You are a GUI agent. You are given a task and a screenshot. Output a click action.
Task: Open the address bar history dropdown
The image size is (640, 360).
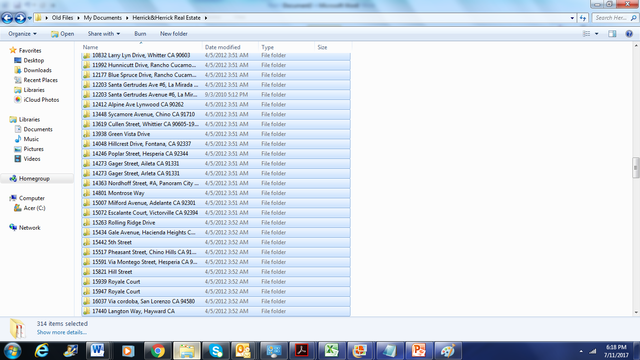[572, 18]
